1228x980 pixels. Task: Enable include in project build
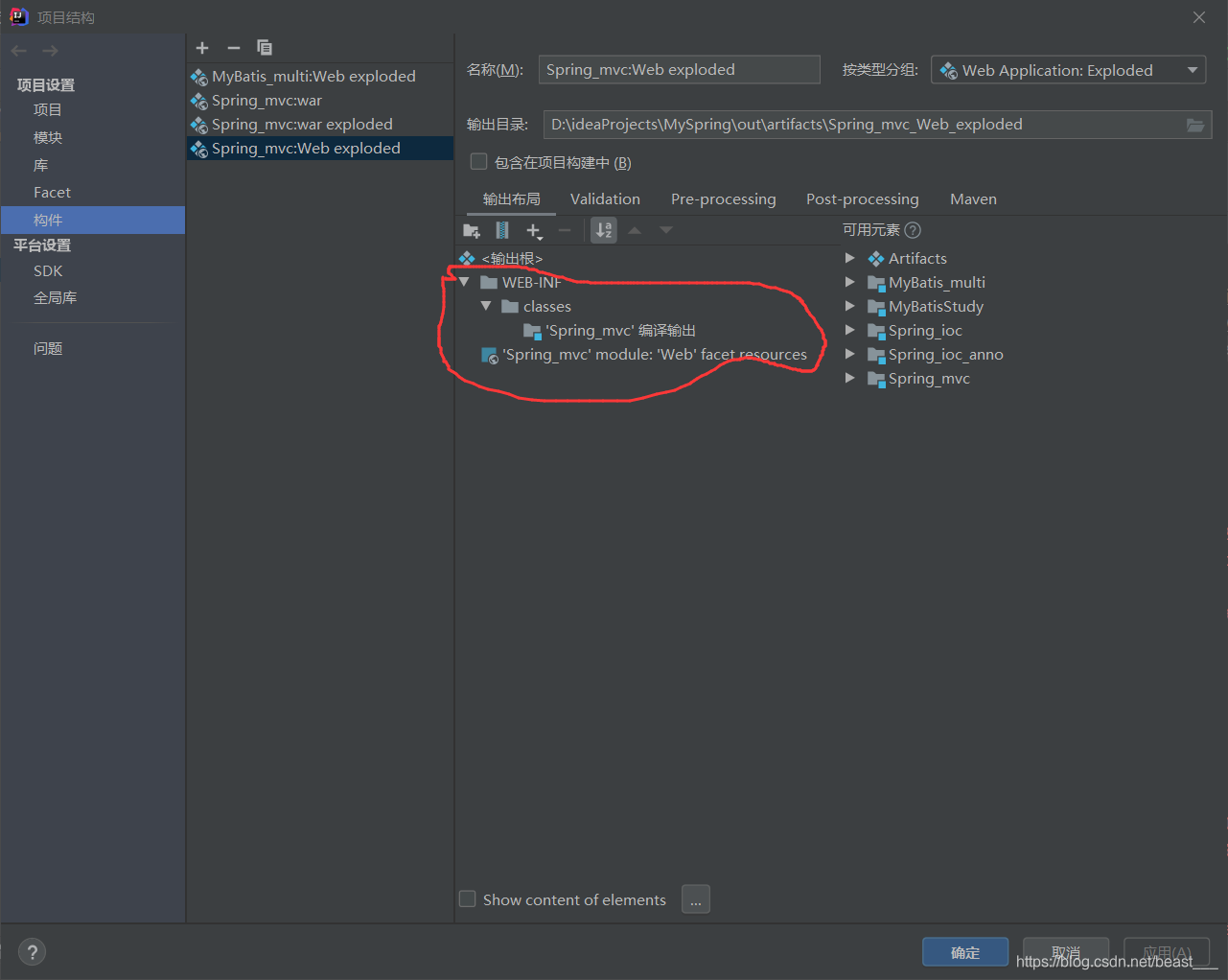[x=478, y=162]
